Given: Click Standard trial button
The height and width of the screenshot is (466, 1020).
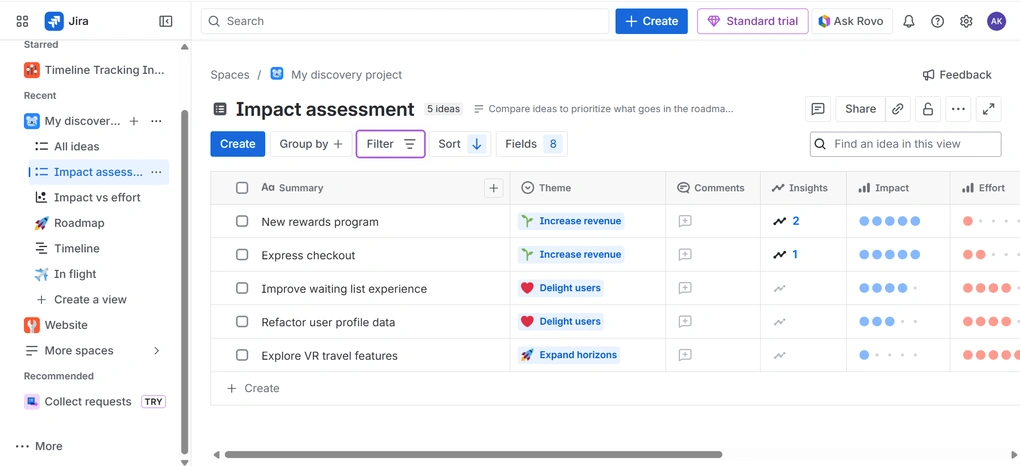Looking at the screenshot, I should [753, 21].
